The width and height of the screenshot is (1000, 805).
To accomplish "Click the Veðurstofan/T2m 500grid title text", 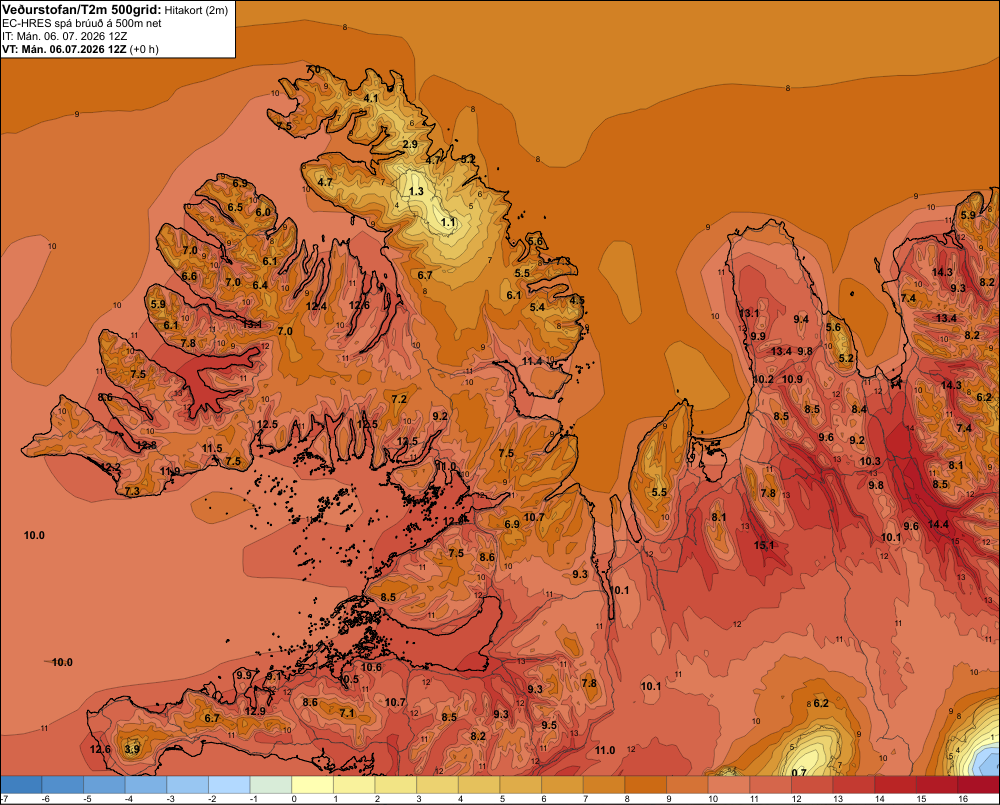I will 82,10.
